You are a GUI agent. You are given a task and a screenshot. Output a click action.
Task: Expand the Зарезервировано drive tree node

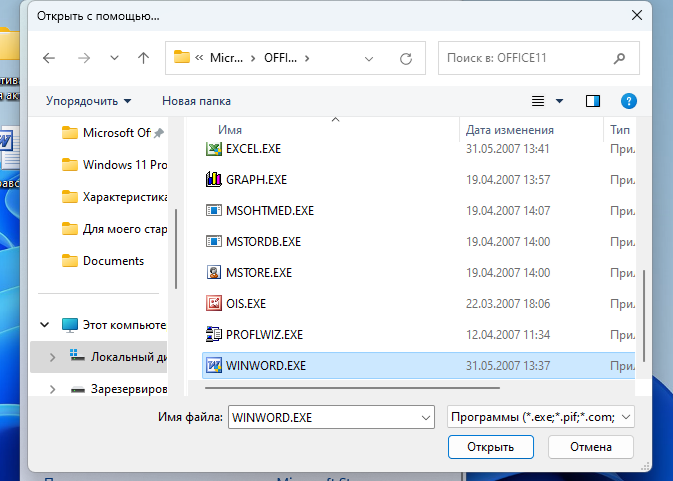pyautogui.click(x=52, y=389)
